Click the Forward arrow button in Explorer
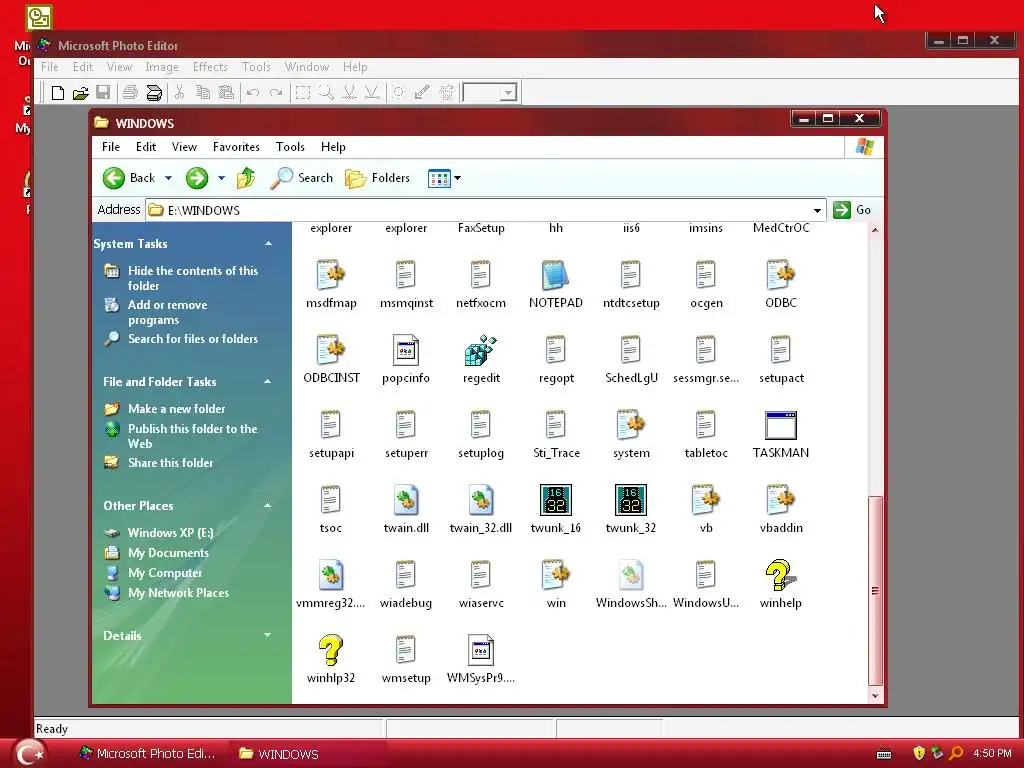This screenshot has width=1024, height=768. (x=197, y=178)
